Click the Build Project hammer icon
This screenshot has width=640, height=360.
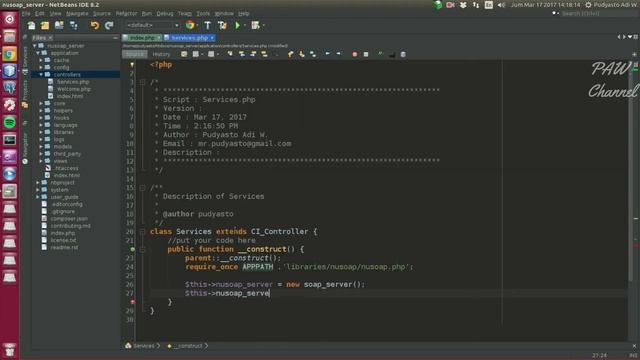(x=207, y=25)
